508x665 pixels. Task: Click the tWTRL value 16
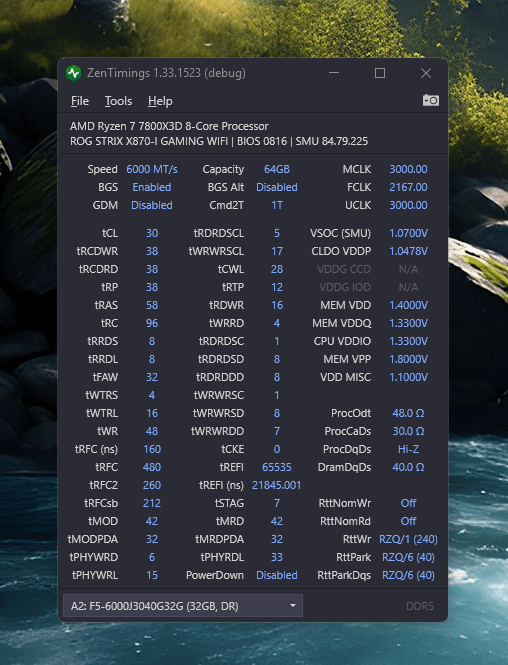click(x=152, y=413)
